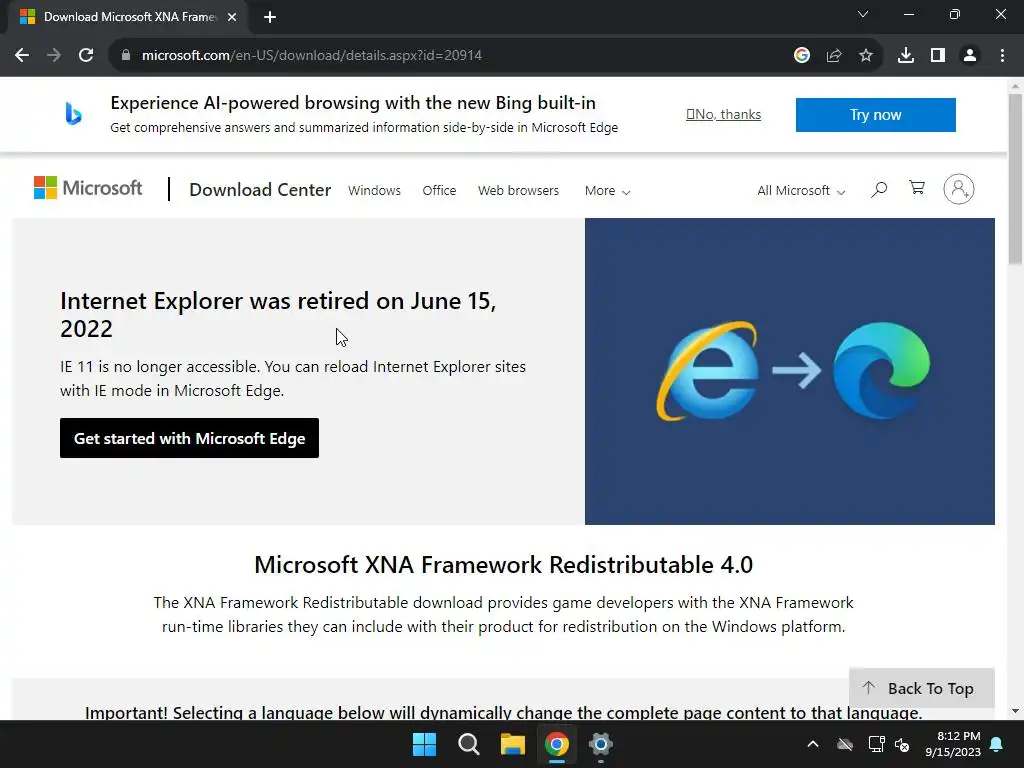Image resolution: width=1024 pixels, height=768 pixels.
Task: Open the clock showing 8:12 PM
Action: pyautogui.click(x=953, y=744)
